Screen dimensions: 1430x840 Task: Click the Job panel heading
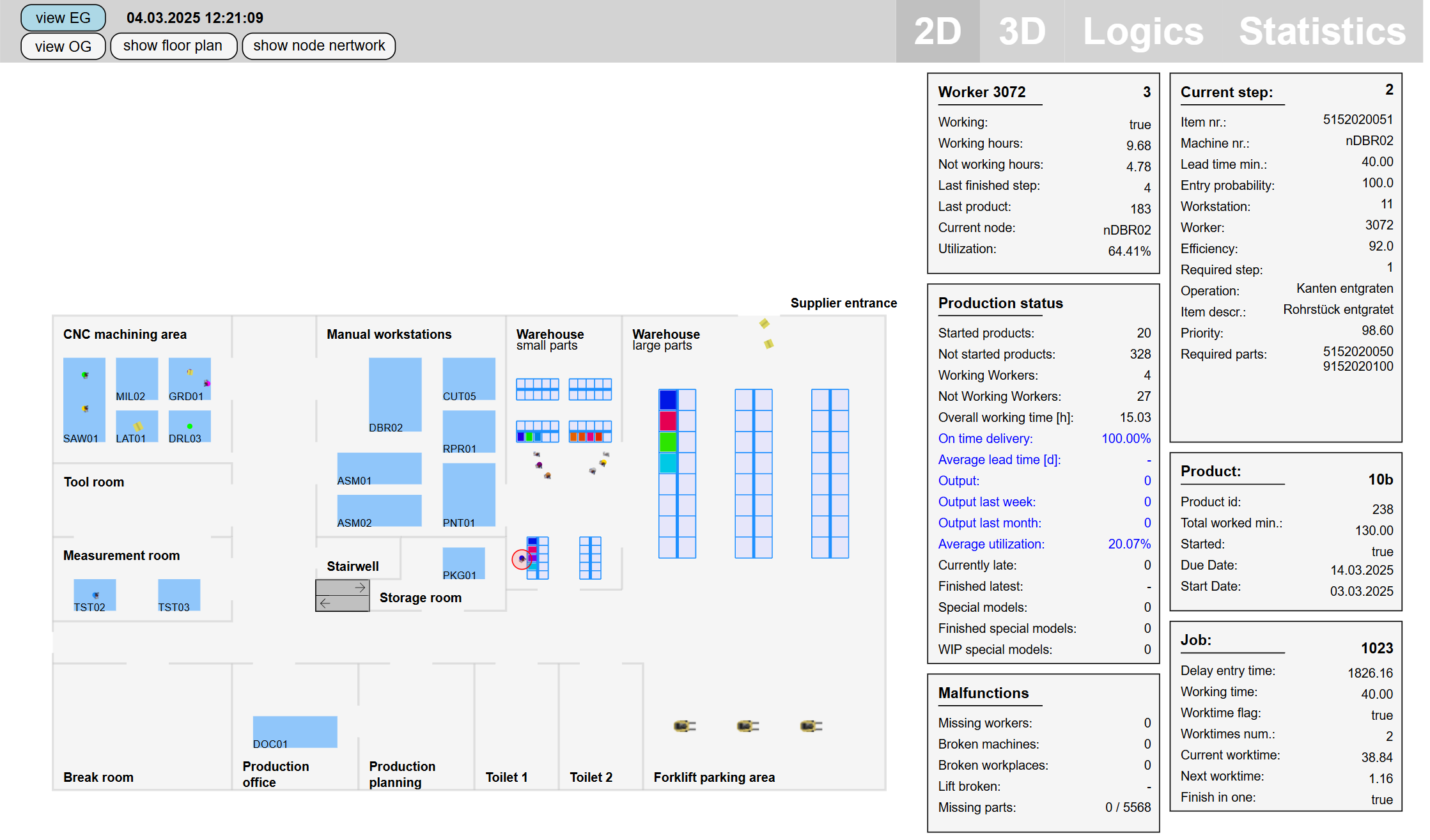tap(1196, 640)
